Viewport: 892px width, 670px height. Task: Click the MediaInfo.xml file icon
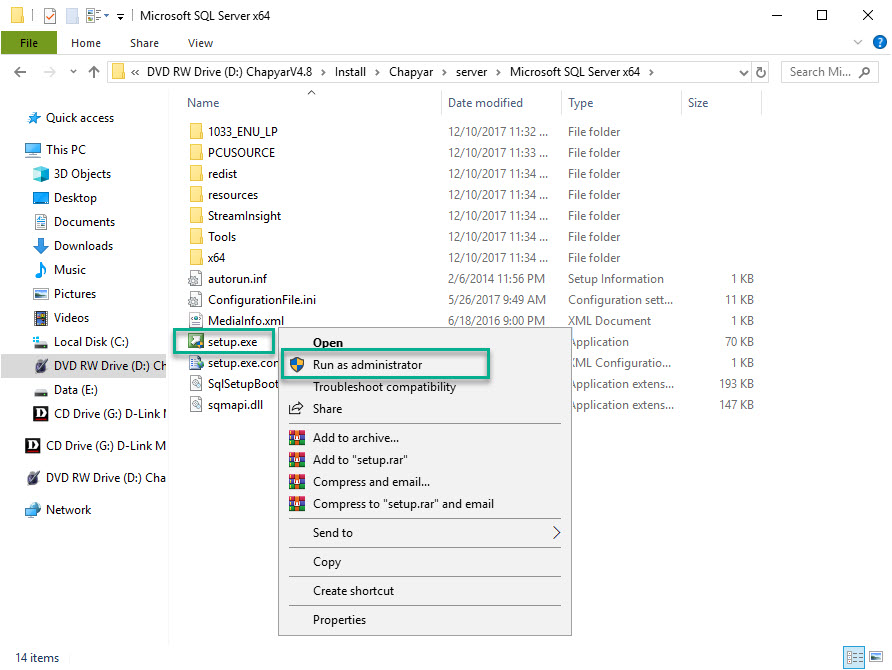[x=196, y=321]
